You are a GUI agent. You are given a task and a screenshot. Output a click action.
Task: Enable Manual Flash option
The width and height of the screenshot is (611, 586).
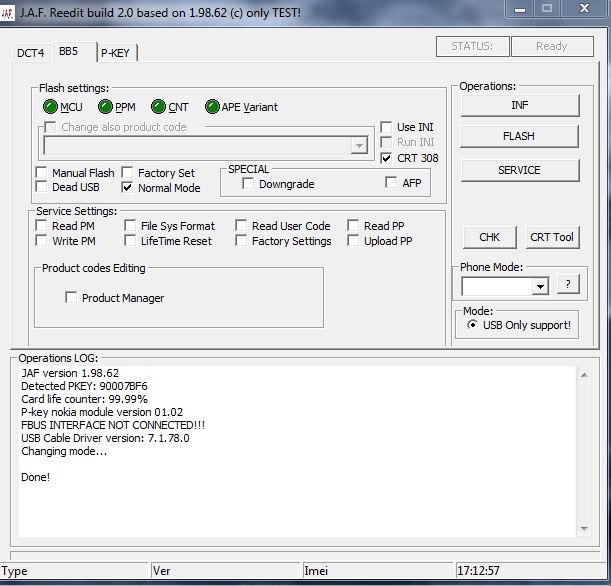41,172
